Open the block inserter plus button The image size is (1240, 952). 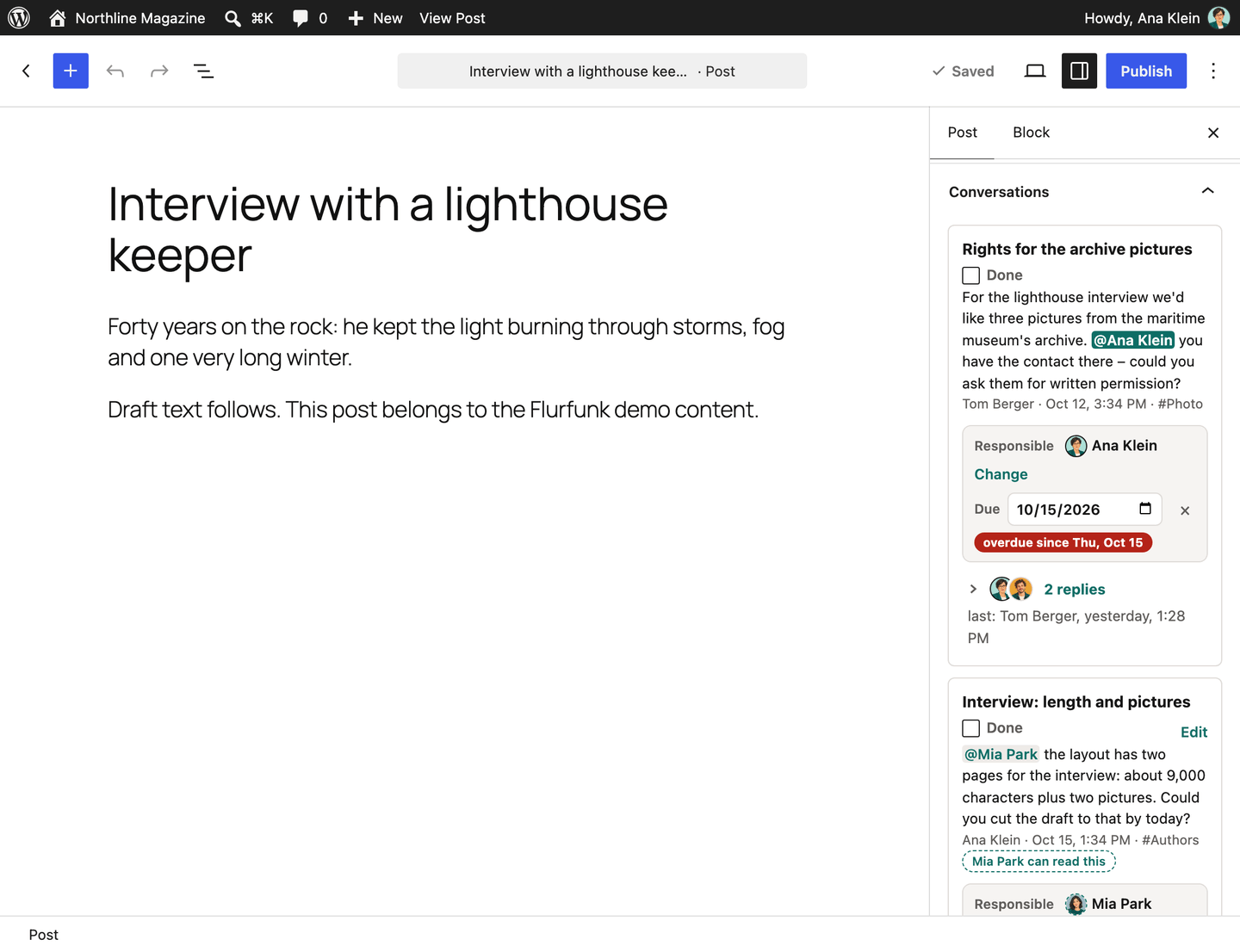71,71
